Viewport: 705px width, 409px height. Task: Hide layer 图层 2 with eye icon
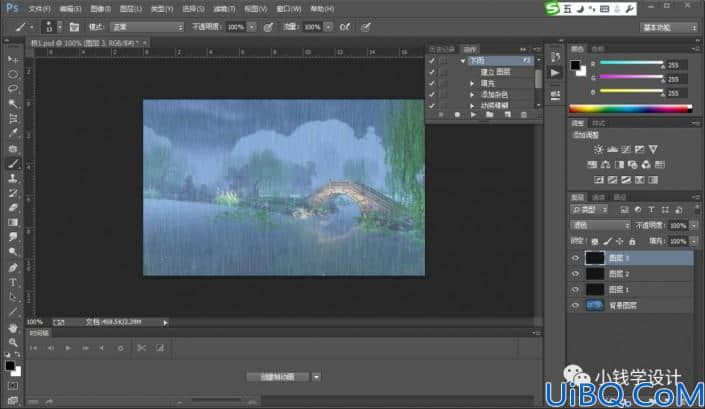pos(575,274)
